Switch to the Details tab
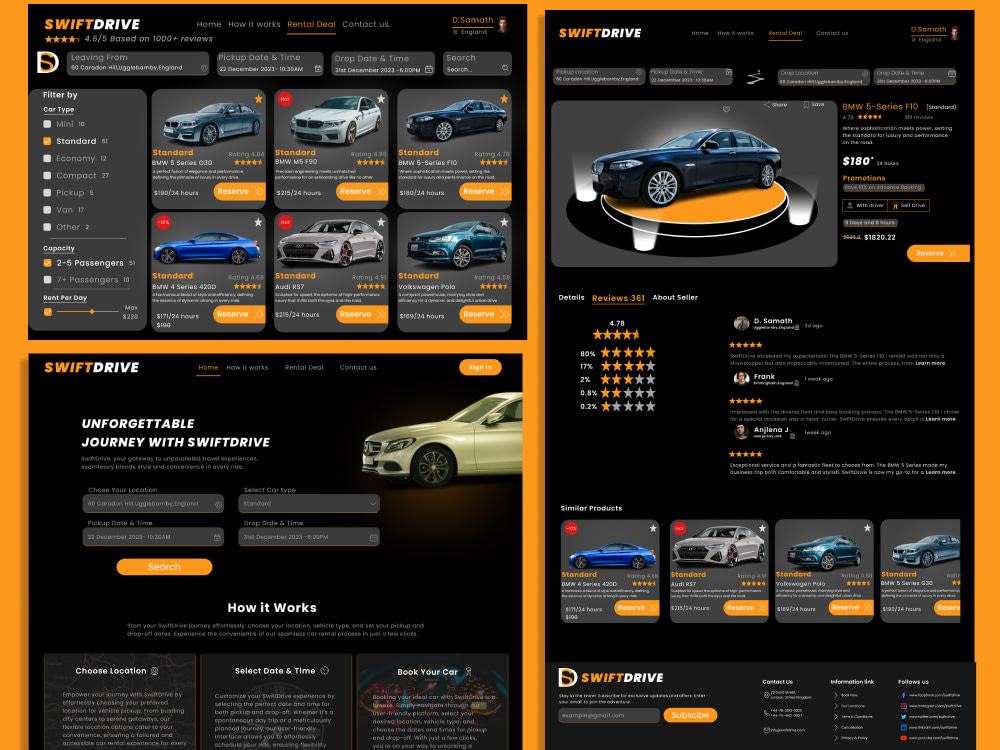The width and height of the screenshot is (1000, 750). point(571,297)
